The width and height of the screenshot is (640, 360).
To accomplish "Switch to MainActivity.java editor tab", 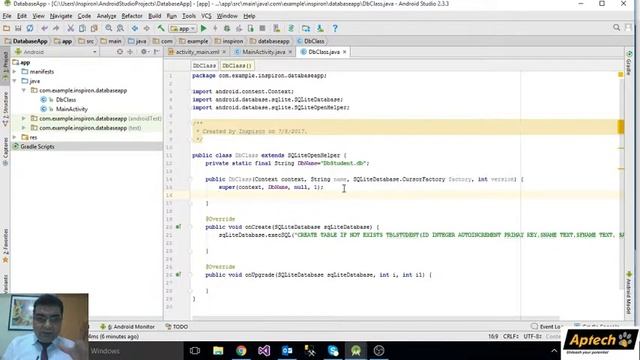I will (x=264, y=52).
